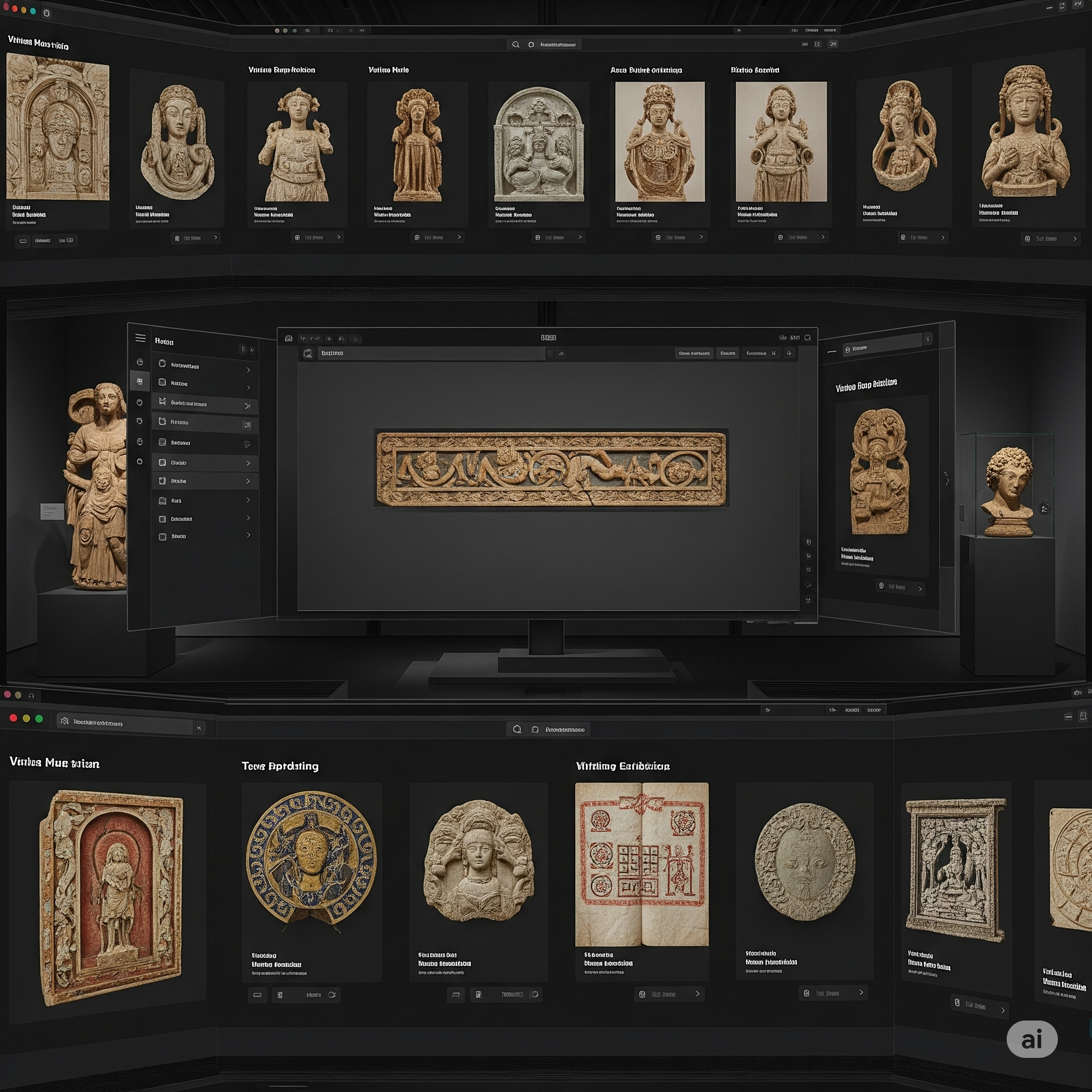Close the Hocdukraodtoam tab with its X
The width and height of the screenshot is (1092, 1092).
[x=199, y=728]
